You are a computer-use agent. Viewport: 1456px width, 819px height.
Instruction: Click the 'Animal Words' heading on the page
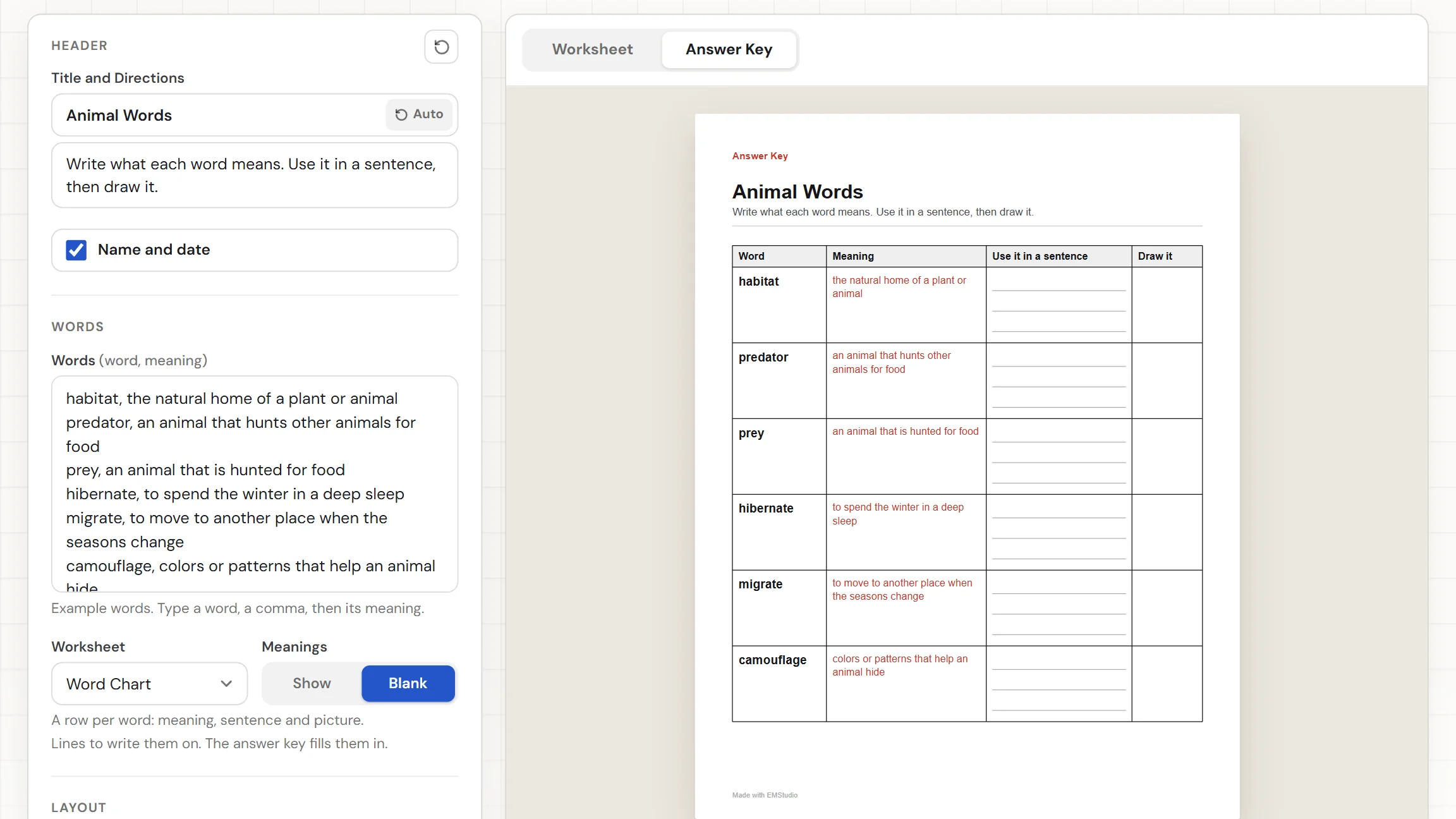(798, 191)
